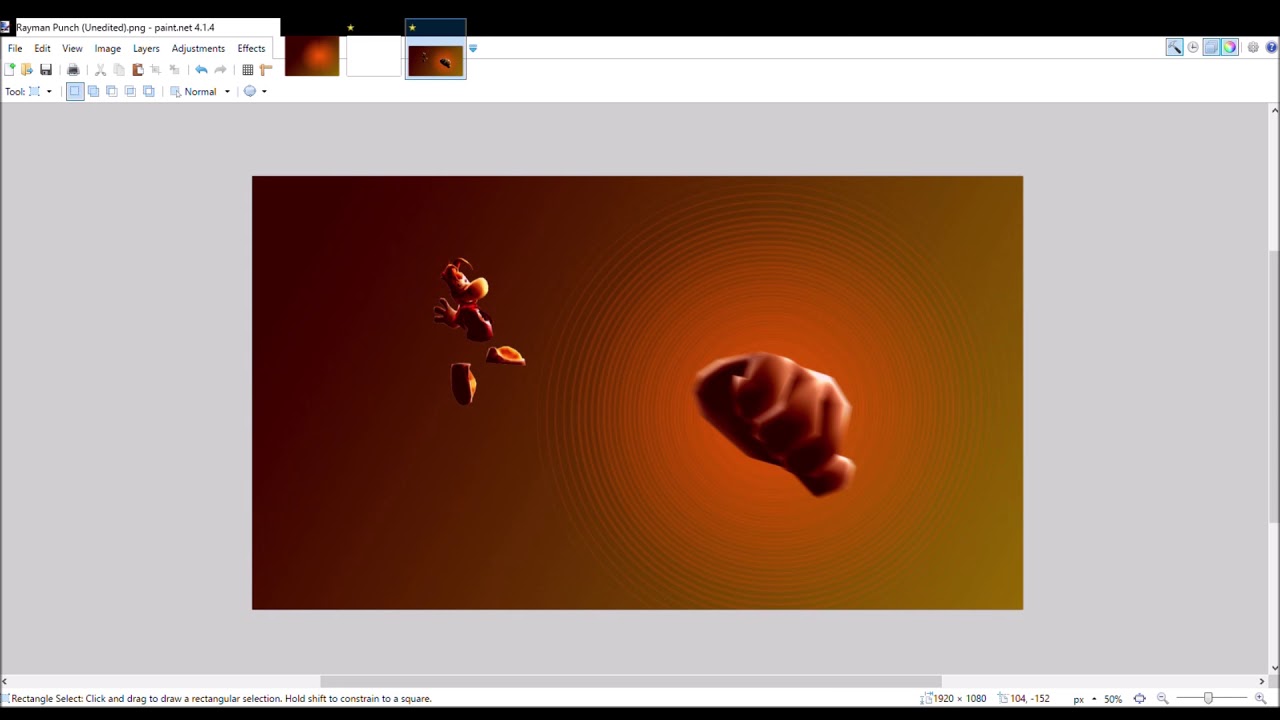
Task: Open the View menu
Action: (72, 48)
